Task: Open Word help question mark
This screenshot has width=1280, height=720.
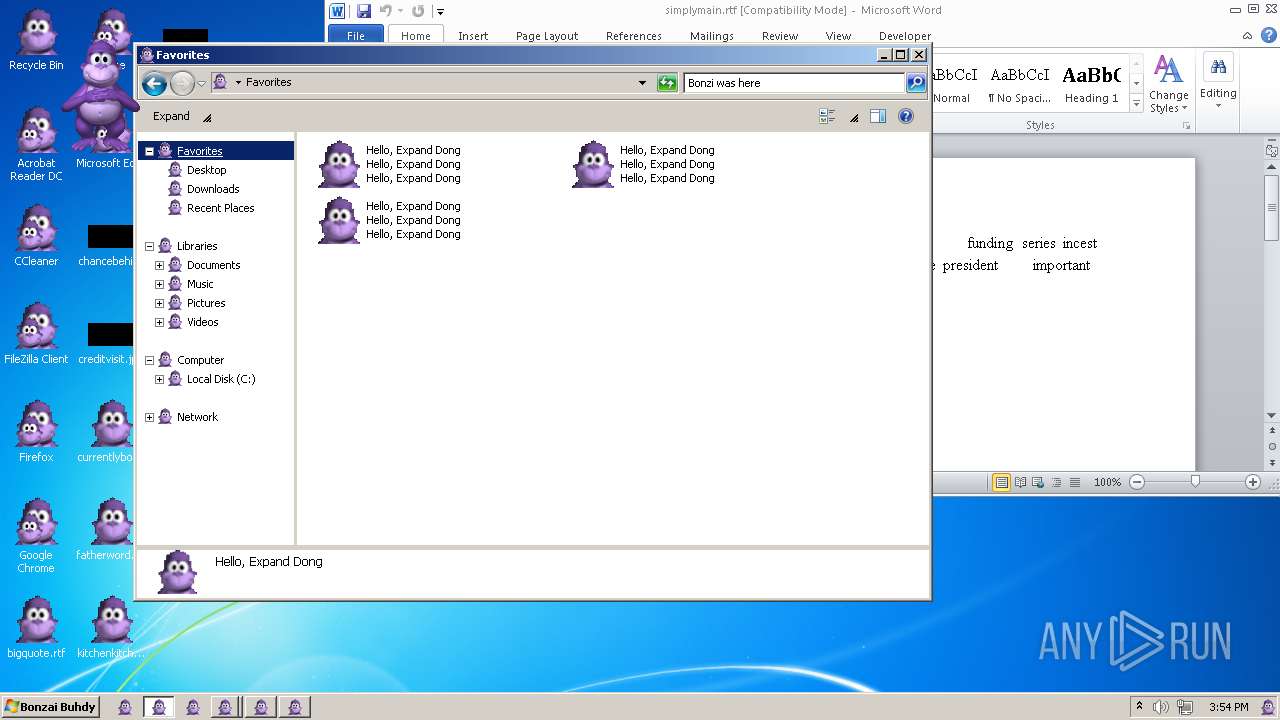Action: pyautogui.click(x=1268, y=35)
